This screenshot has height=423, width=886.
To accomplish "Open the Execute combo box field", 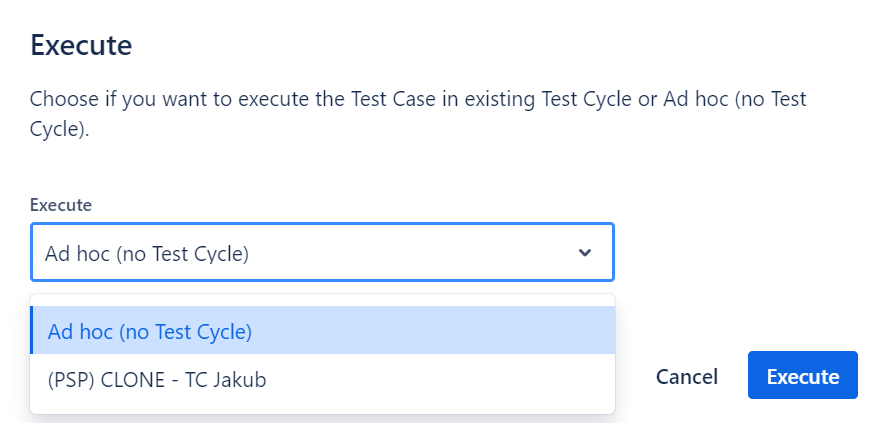I will click(x=322, y=253).
